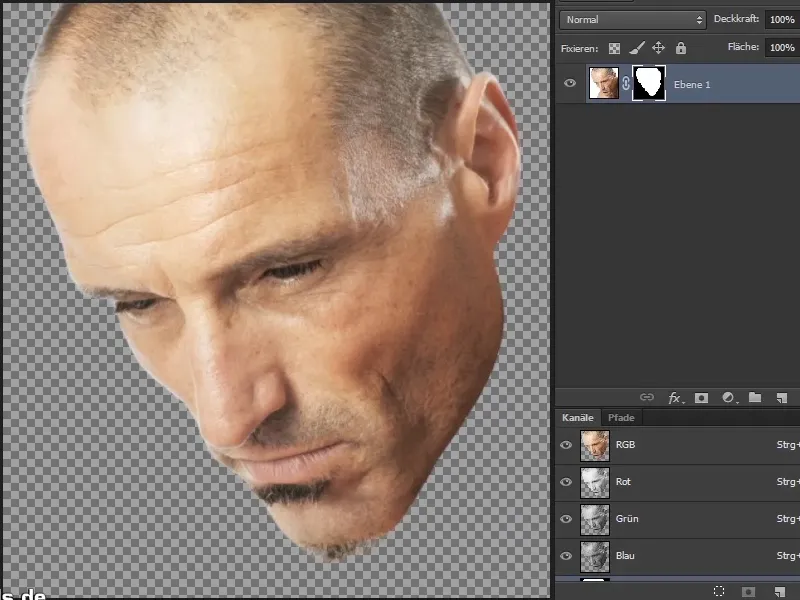Viewport: 800px width, 600px height.
Task: Switch to the Kanäle tab
Action: point(578,417)
